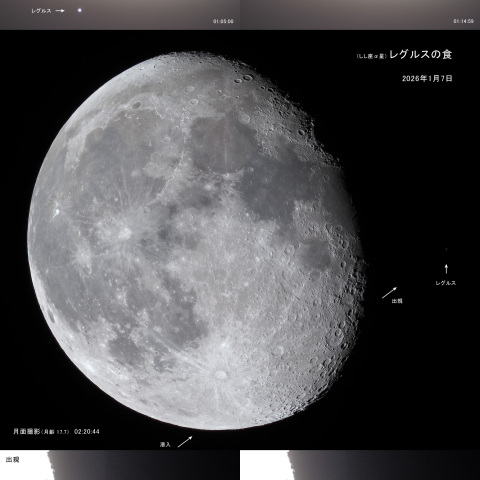Click the 潜入 label below the Moon
This screenshot has height=480, width=480.
click(x=165, y=444)
